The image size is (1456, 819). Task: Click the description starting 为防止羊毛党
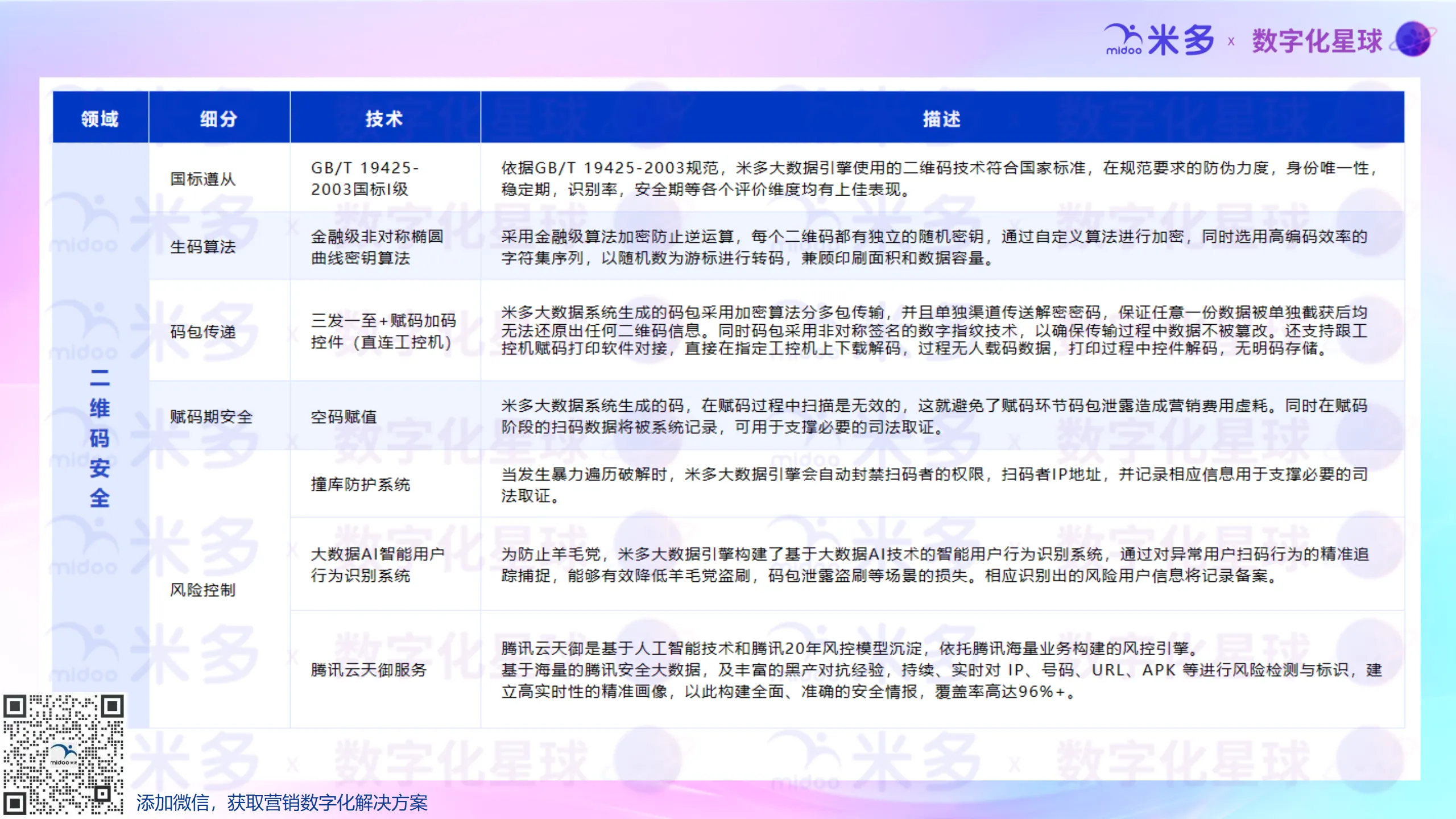pos(942,564)
